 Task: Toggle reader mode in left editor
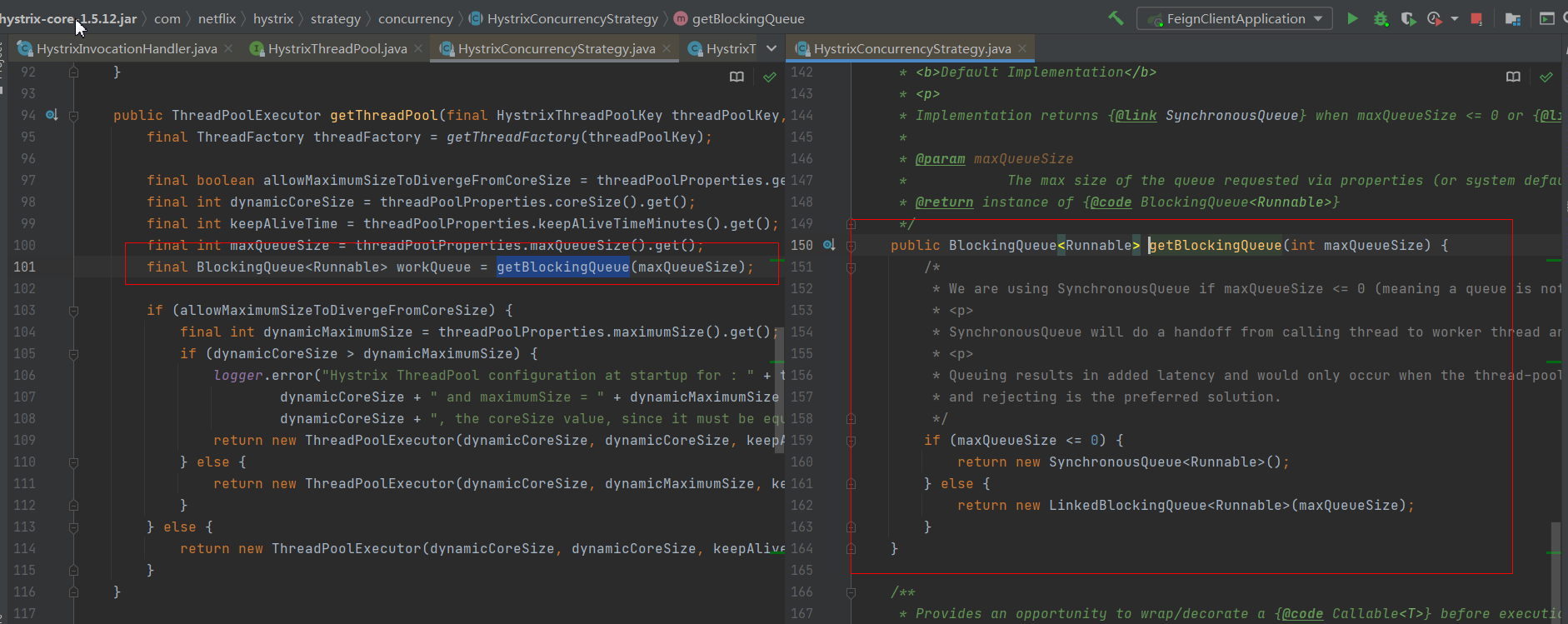tap(737, 77)
